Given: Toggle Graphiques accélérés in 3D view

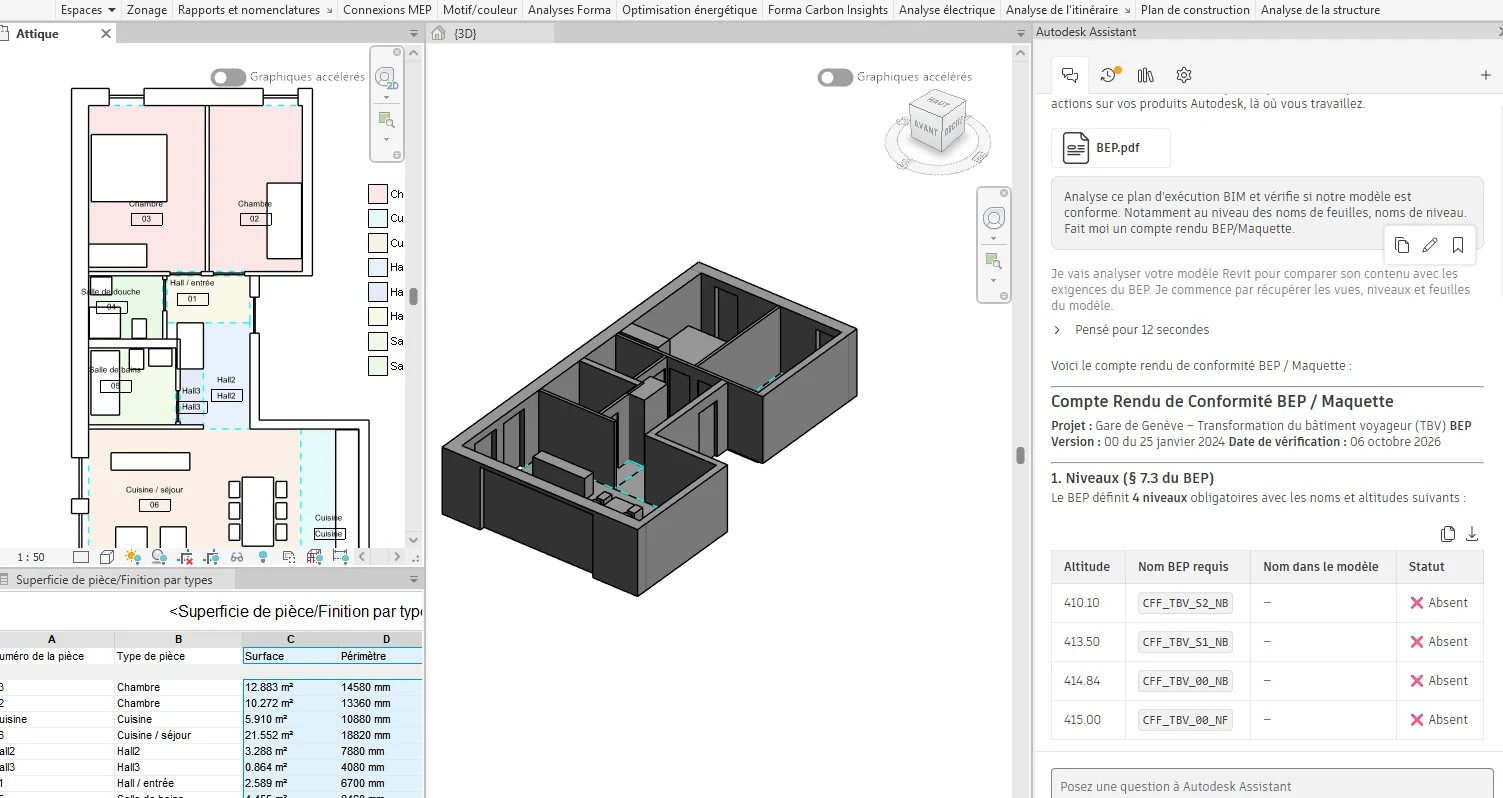Looking at the screenshot, I should [x=835, y=77].
